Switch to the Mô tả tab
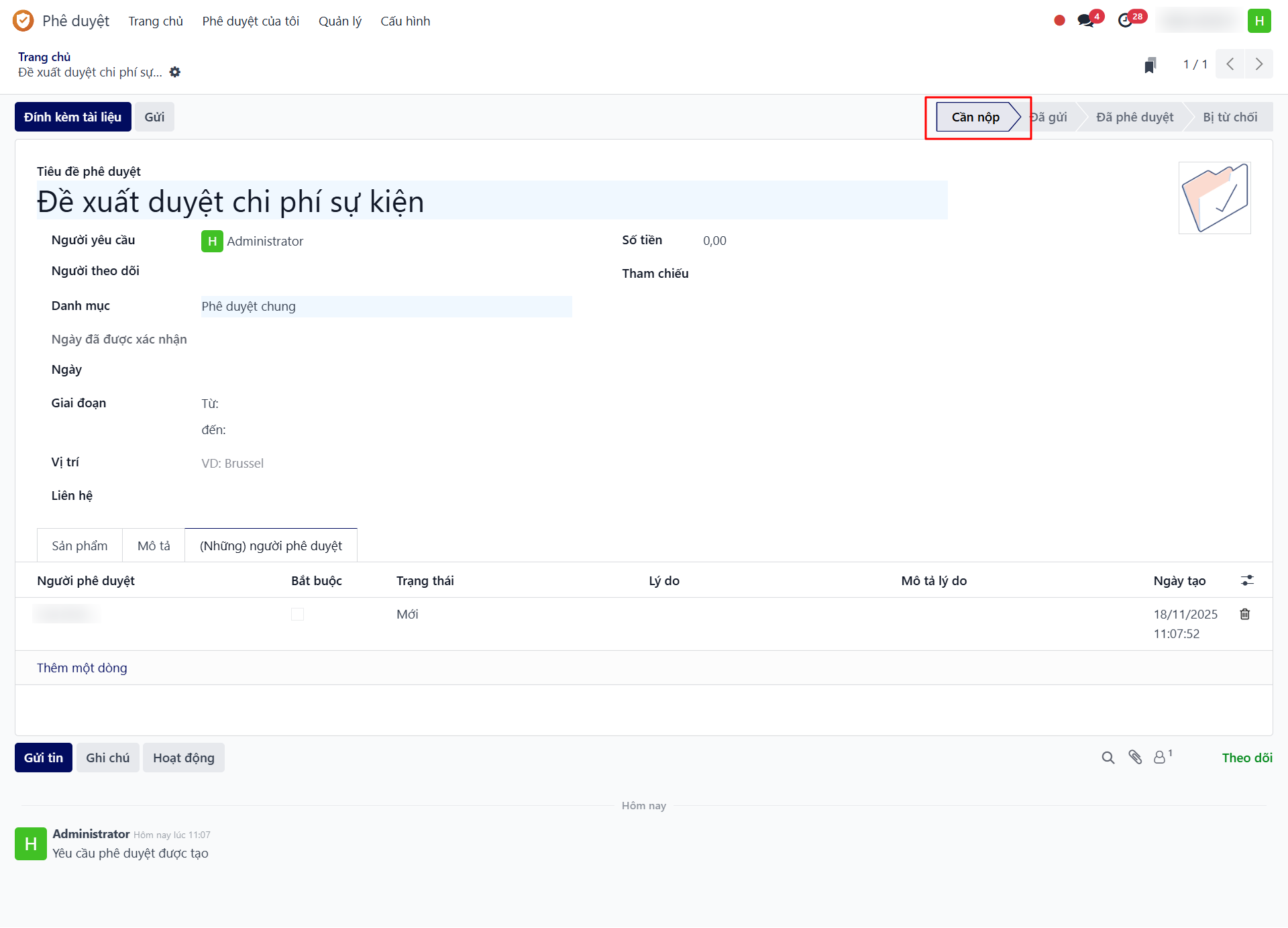 (x=154, y=546)
